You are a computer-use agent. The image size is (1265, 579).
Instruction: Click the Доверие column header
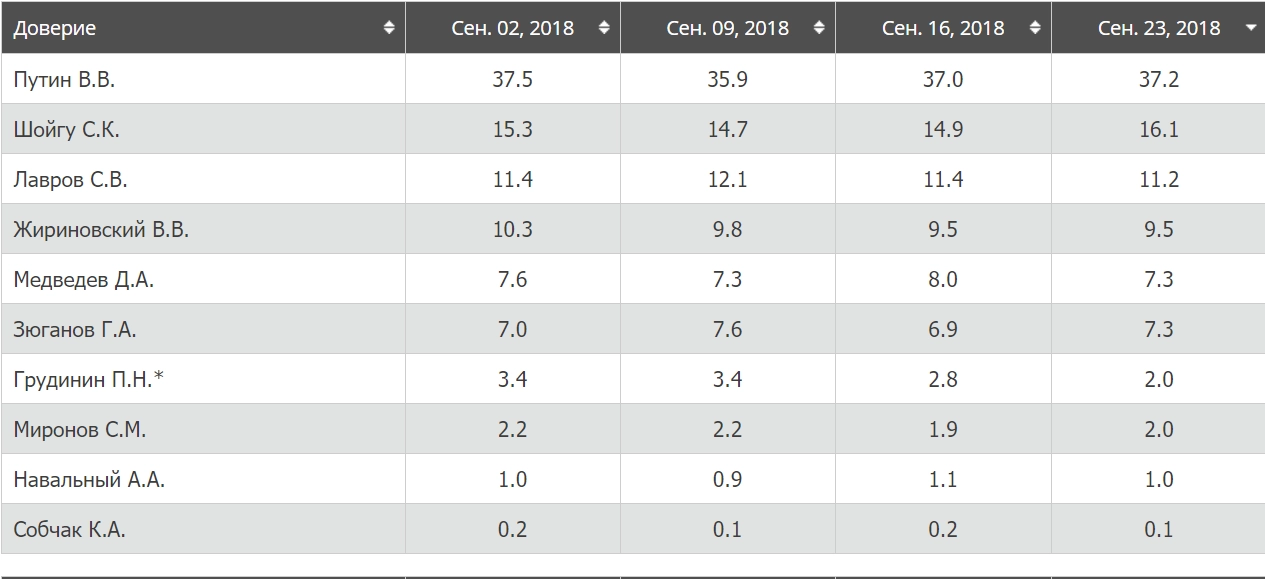click(x=55, y=28)
